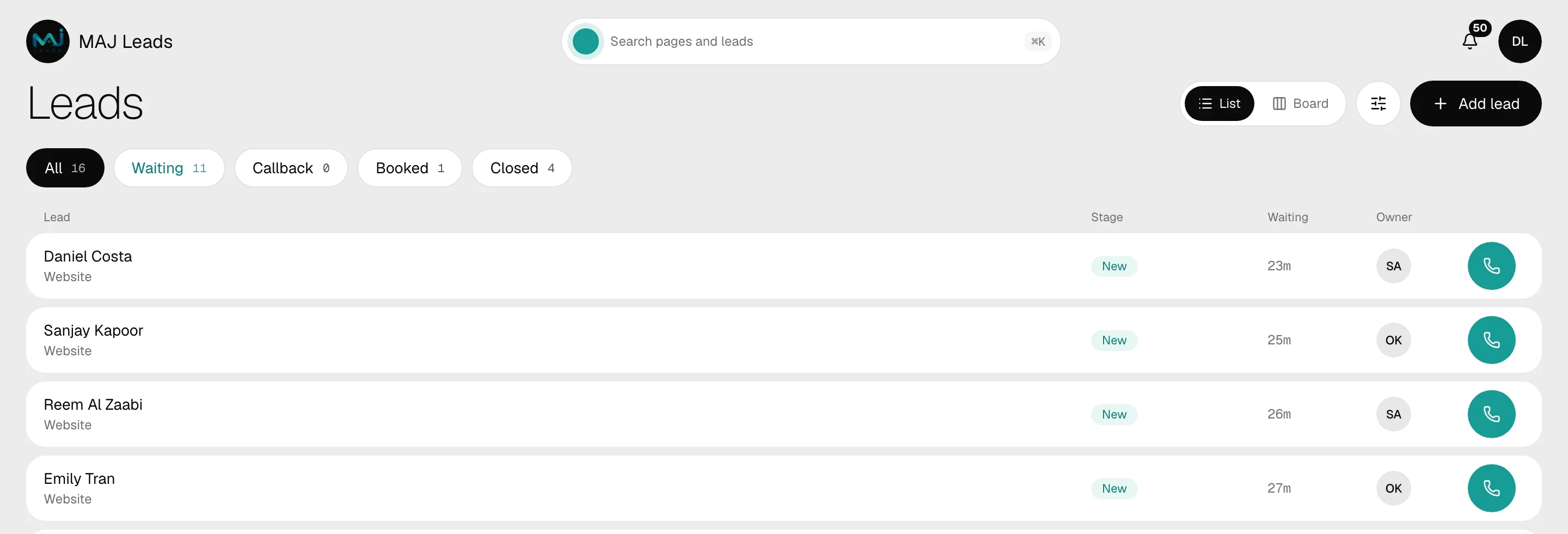Open the filter settings sliders icon
Viewport: 1568px width, 534px height.
pyautogui.click(x=1378, y=104)
